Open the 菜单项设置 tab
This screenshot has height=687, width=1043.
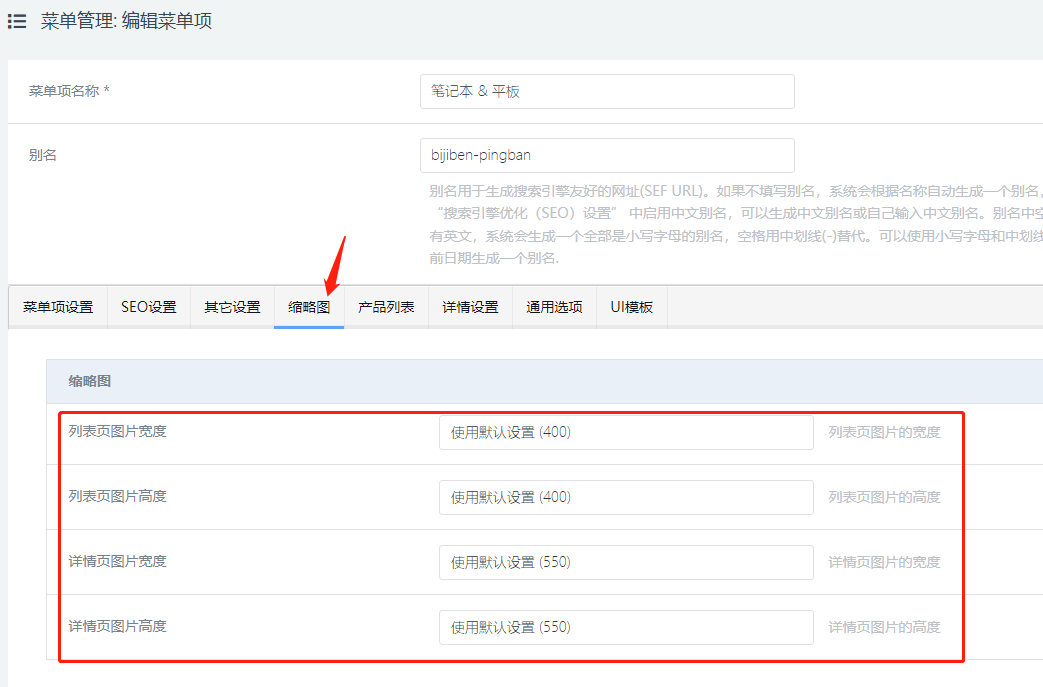[58, 307]
